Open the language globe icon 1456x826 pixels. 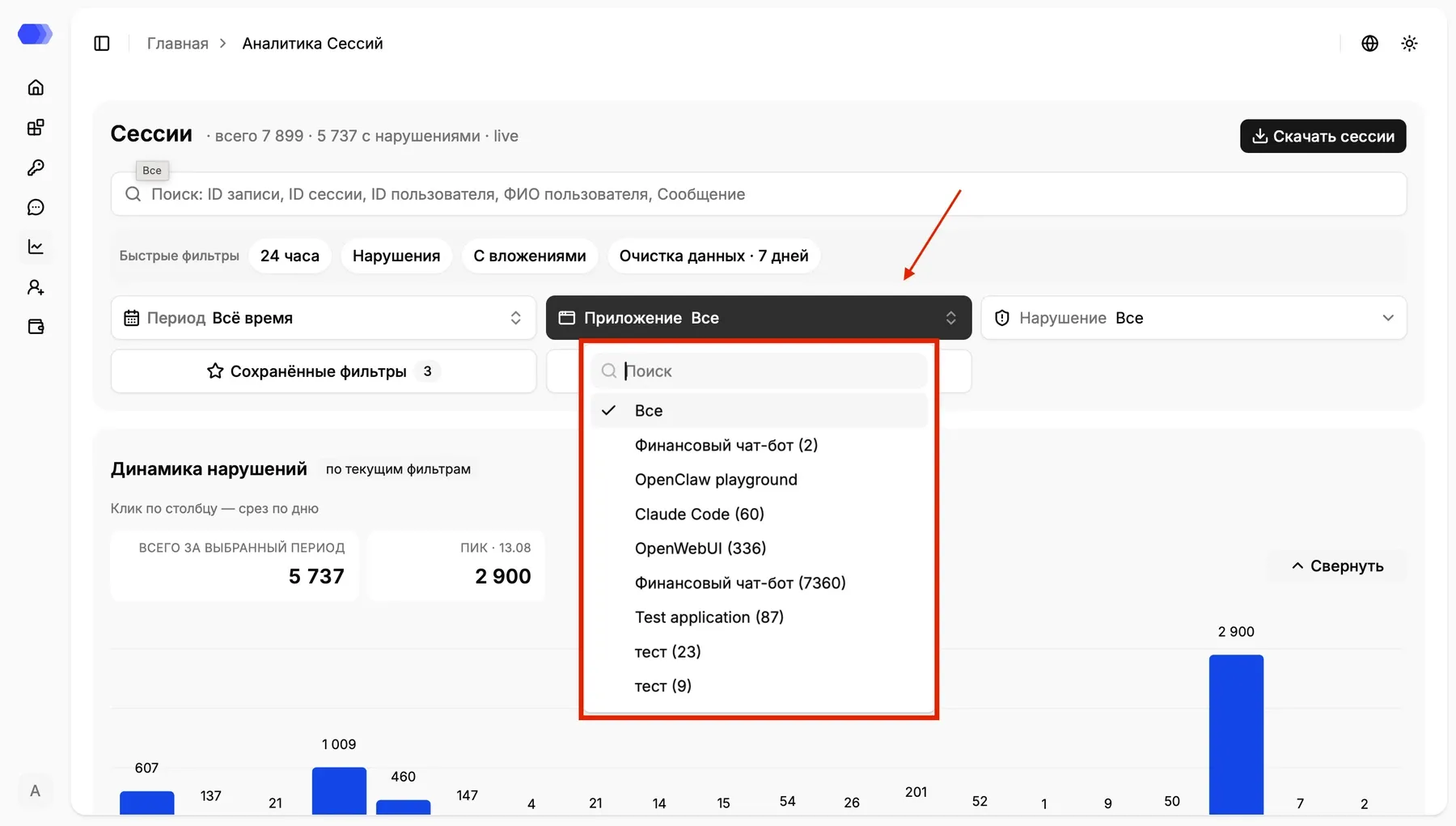[x=1369, y=44]
